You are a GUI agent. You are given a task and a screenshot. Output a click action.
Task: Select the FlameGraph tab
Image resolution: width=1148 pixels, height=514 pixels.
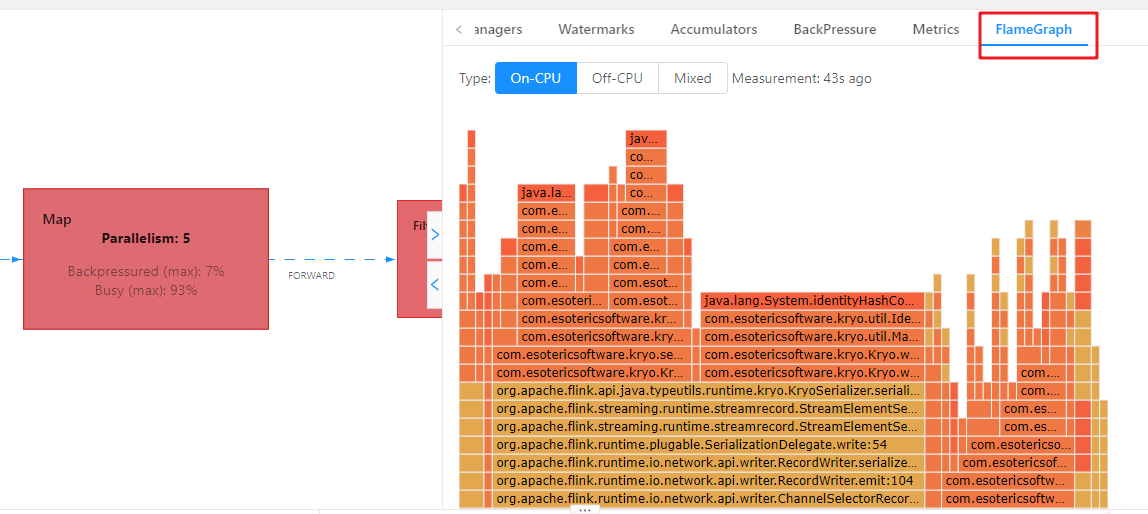click(1034, 30)
